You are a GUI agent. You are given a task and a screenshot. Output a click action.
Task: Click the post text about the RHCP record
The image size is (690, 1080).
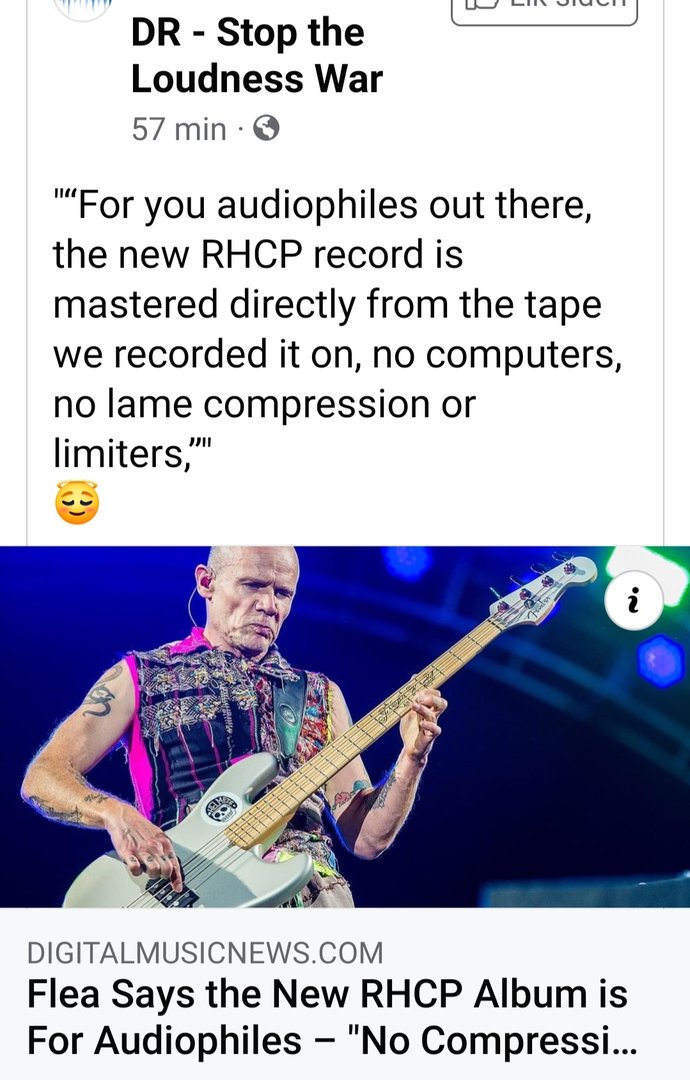(337, 329)
